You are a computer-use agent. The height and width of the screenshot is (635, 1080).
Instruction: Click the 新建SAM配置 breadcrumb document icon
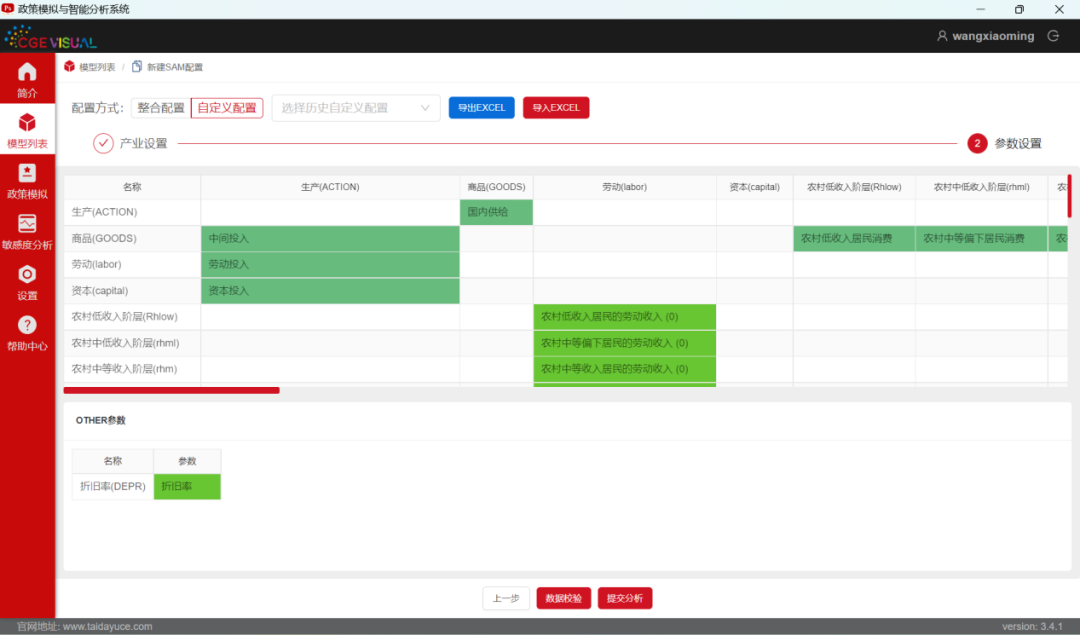(x=136, y=67)
